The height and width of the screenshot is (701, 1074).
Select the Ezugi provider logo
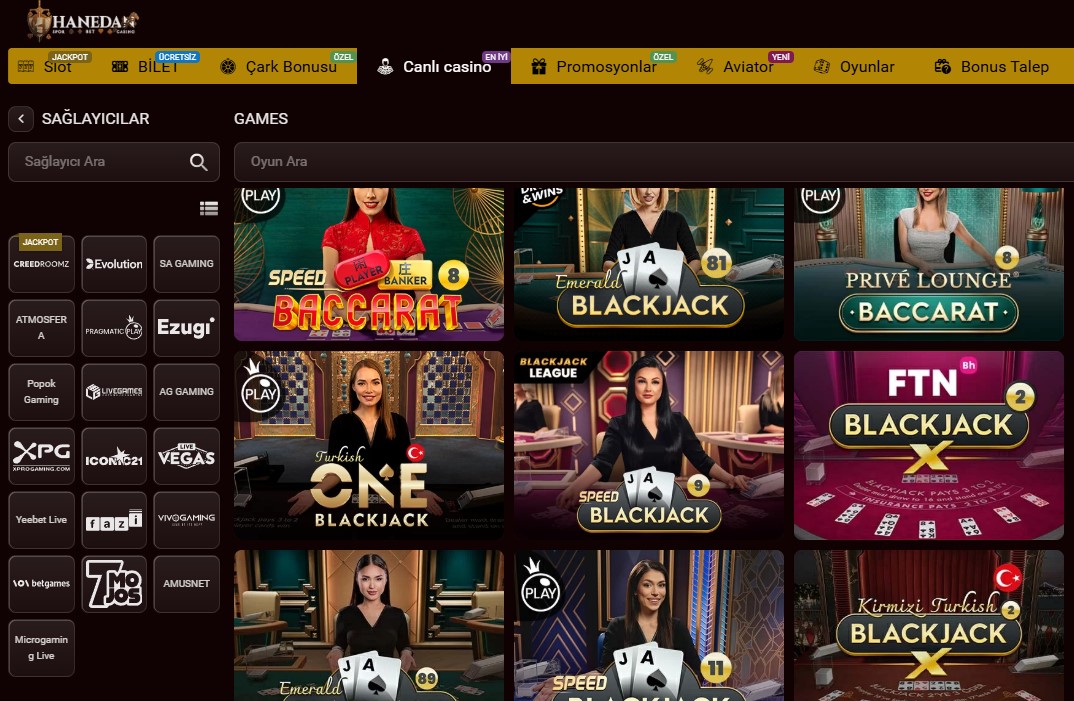[186, 328]
